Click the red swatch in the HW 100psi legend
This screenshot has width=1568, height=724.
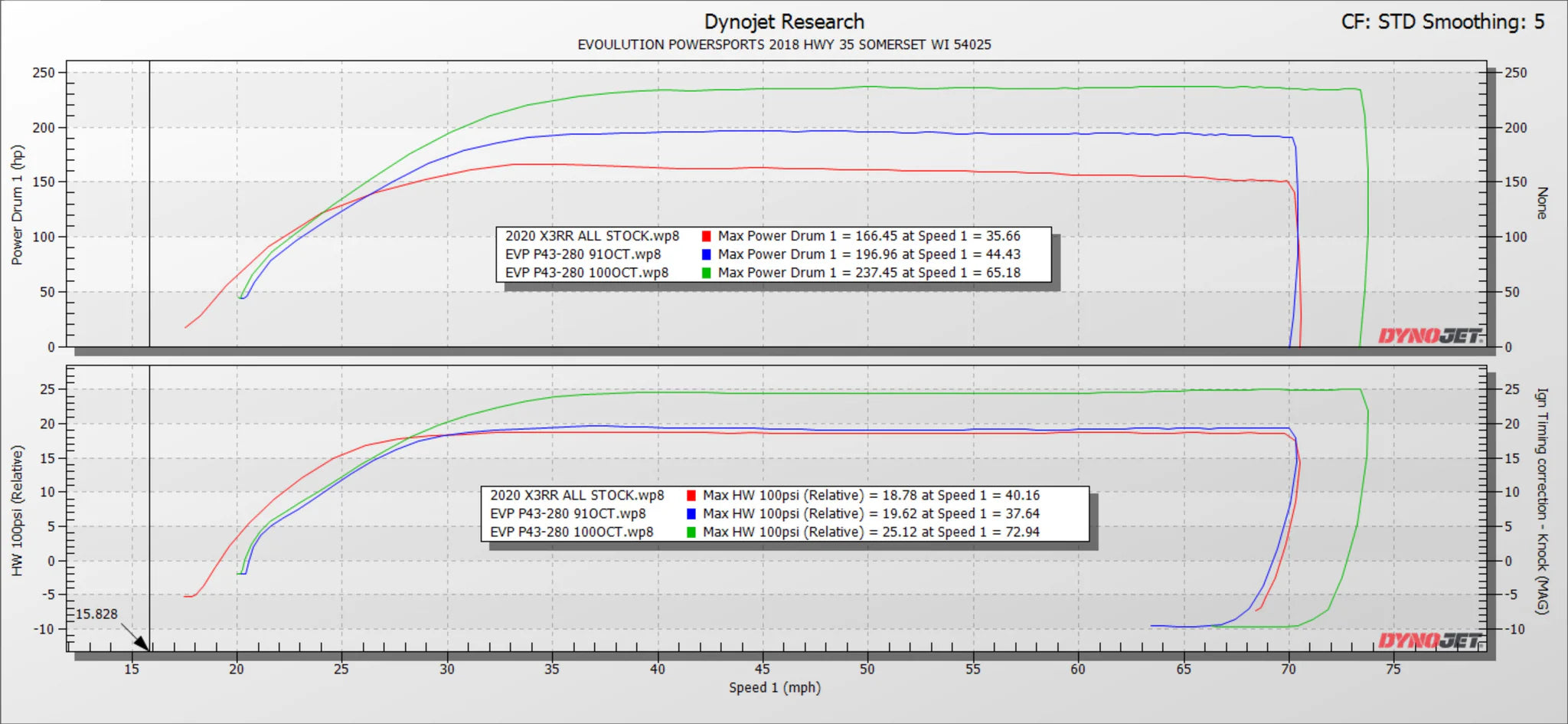(x=691, y=496)
